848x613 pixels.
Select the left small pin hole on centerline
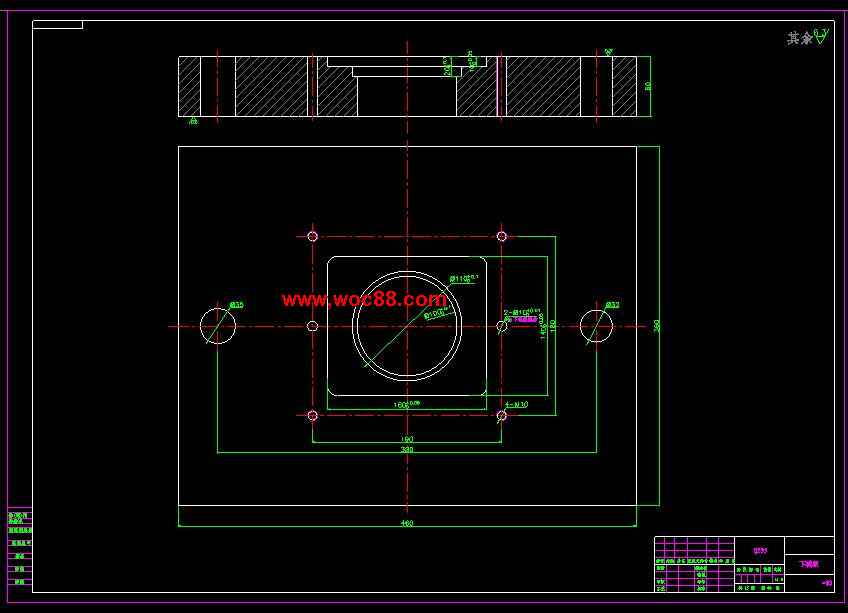(x=312, y=326)
